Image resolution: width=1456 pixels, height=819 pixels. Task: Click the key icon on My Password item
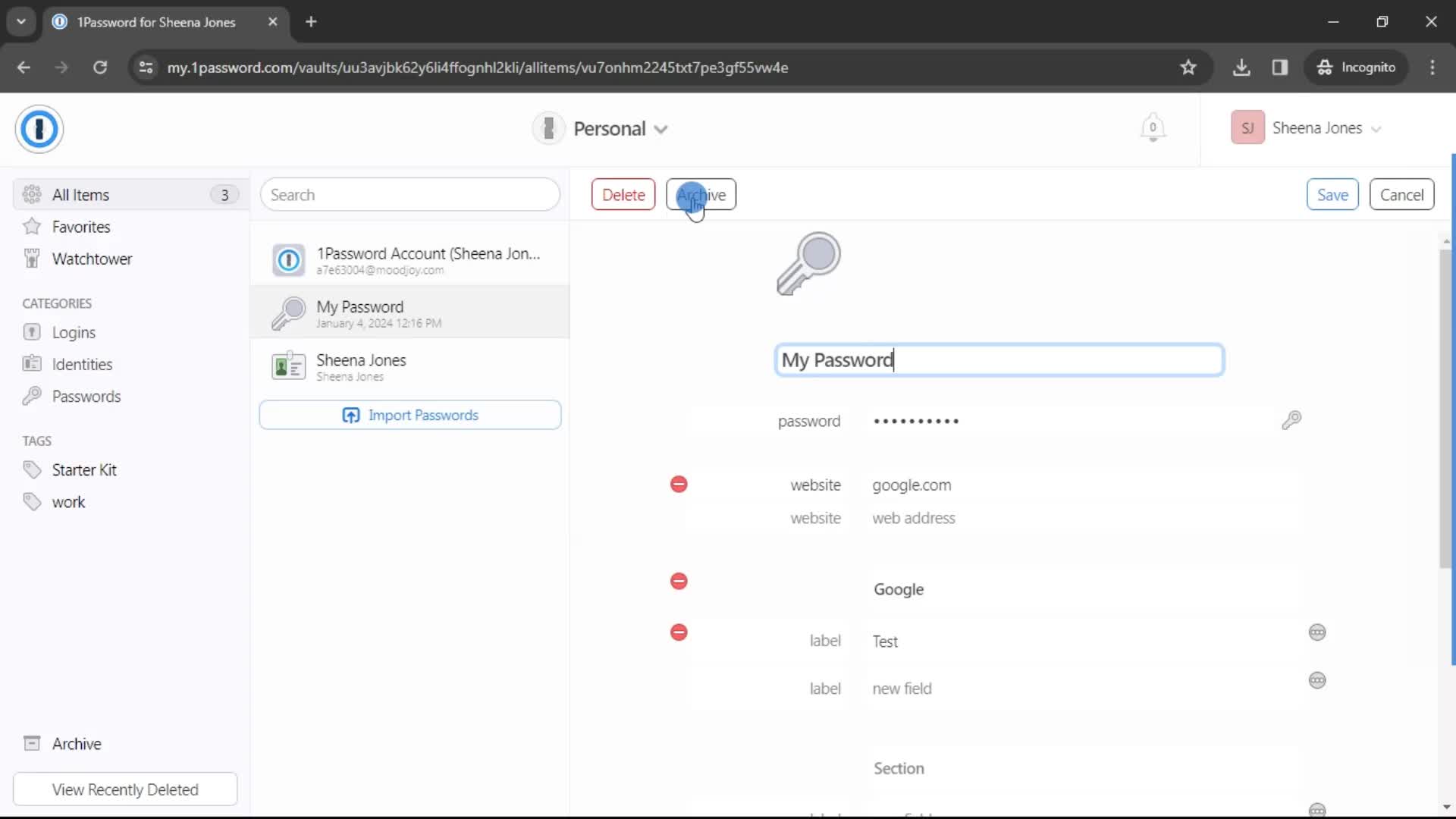[x=289, y=313]
